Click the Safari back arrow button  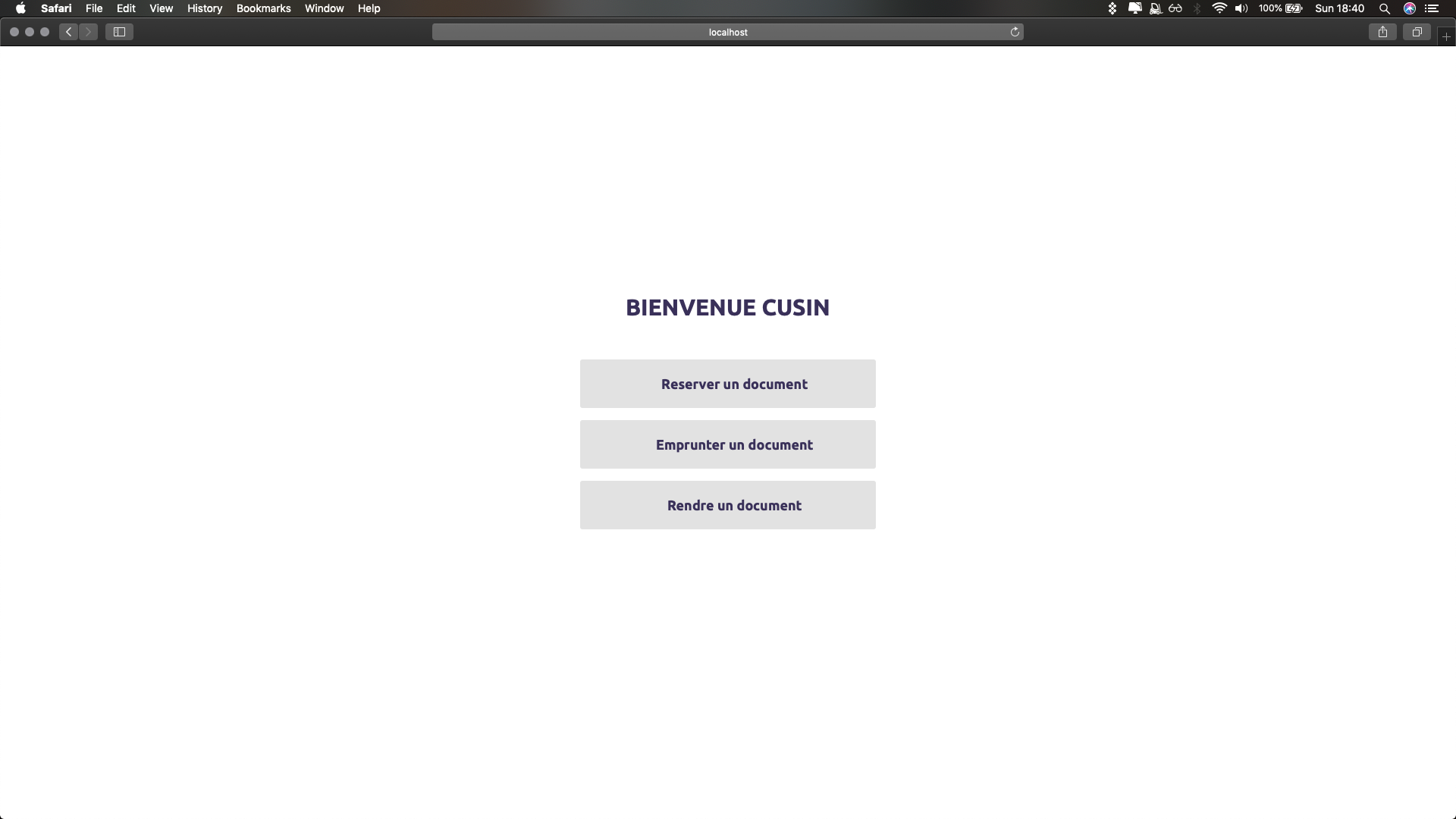(69, 32)
